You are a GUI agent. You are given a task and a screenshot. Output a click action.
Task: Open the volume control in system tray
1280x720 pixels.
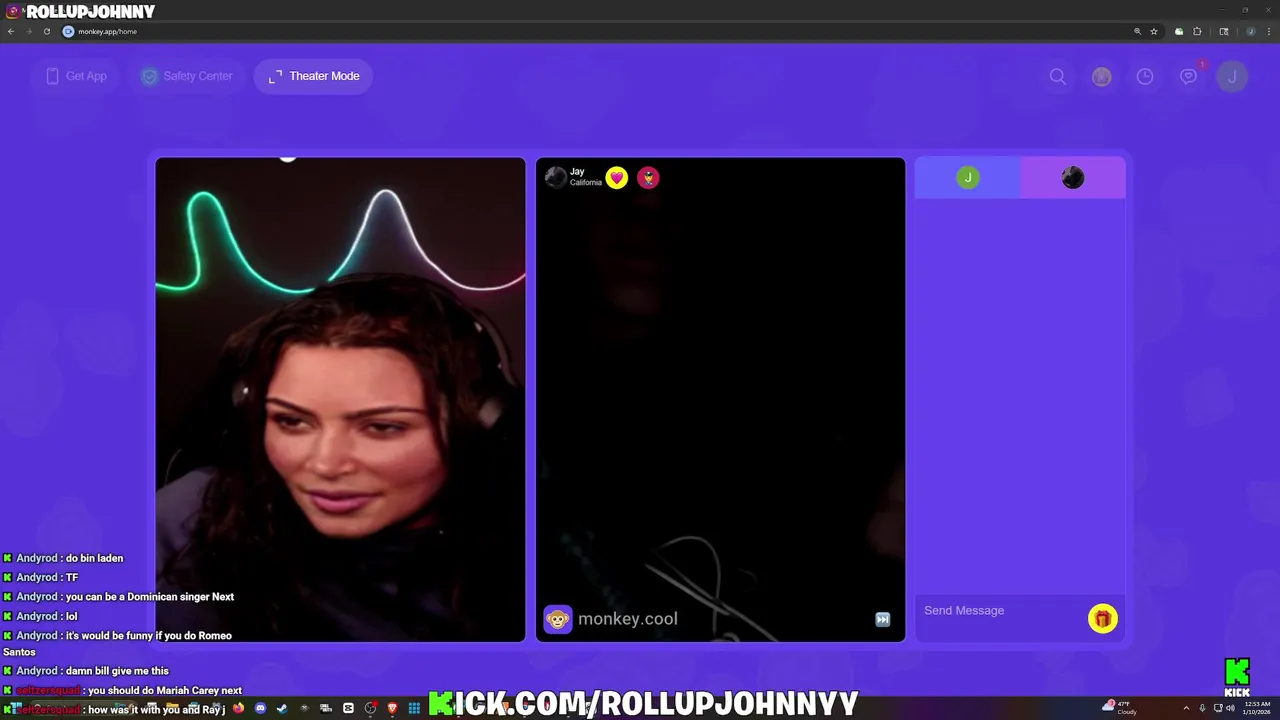[x=1230, y=708]
